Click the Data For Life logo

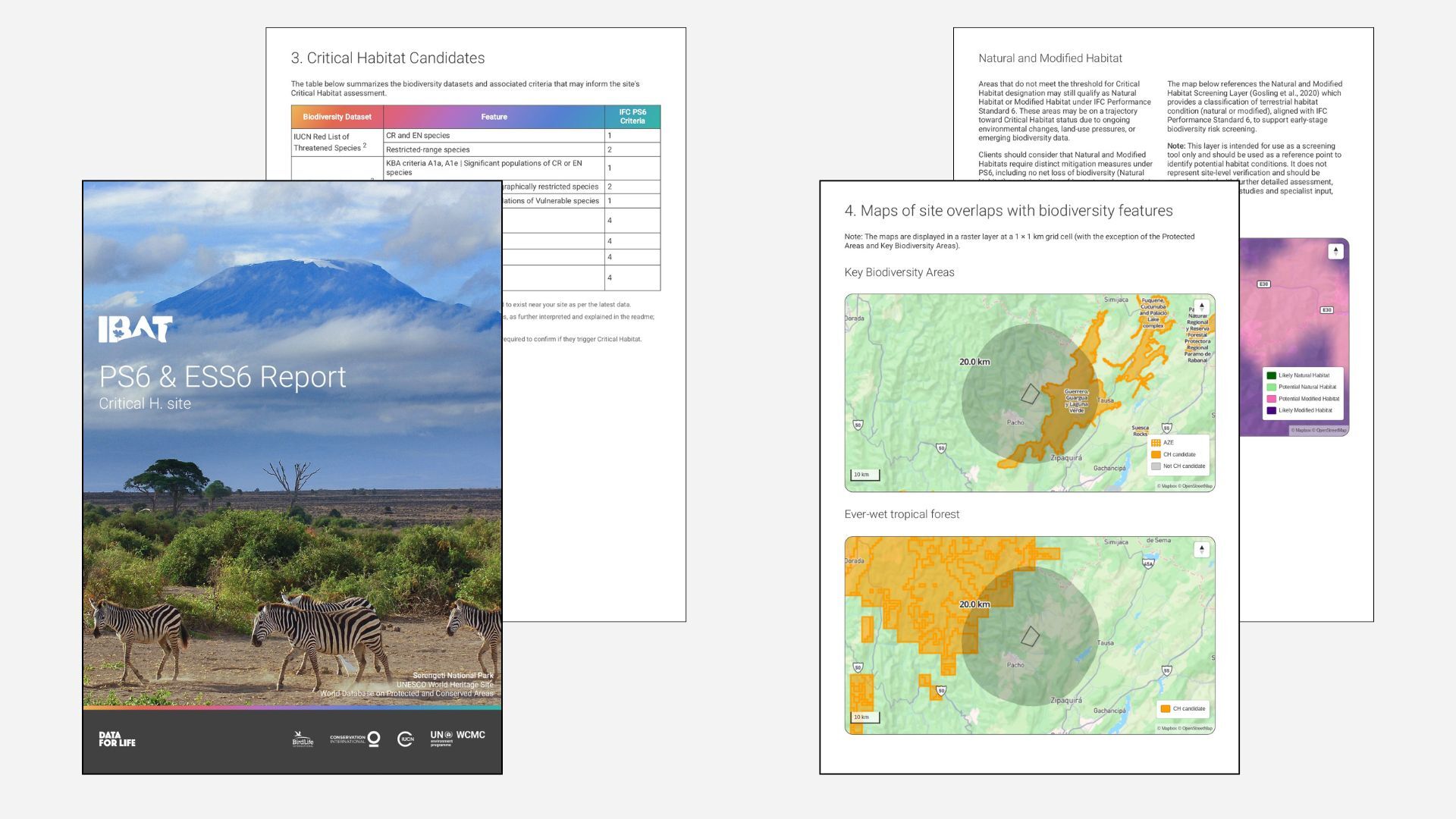[117, 739]
